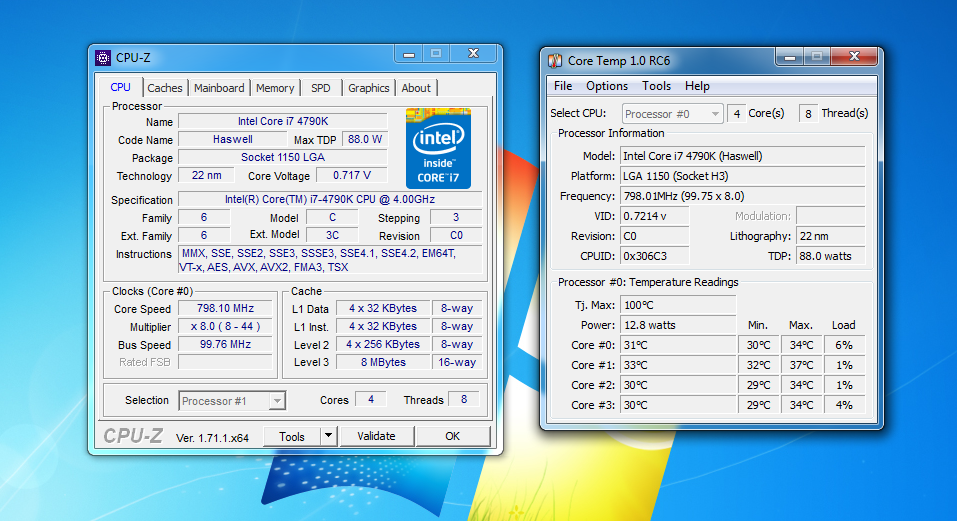Click the Level 2 value 4 x 256 KBytes
957x521 pixels.
point(383,344)
